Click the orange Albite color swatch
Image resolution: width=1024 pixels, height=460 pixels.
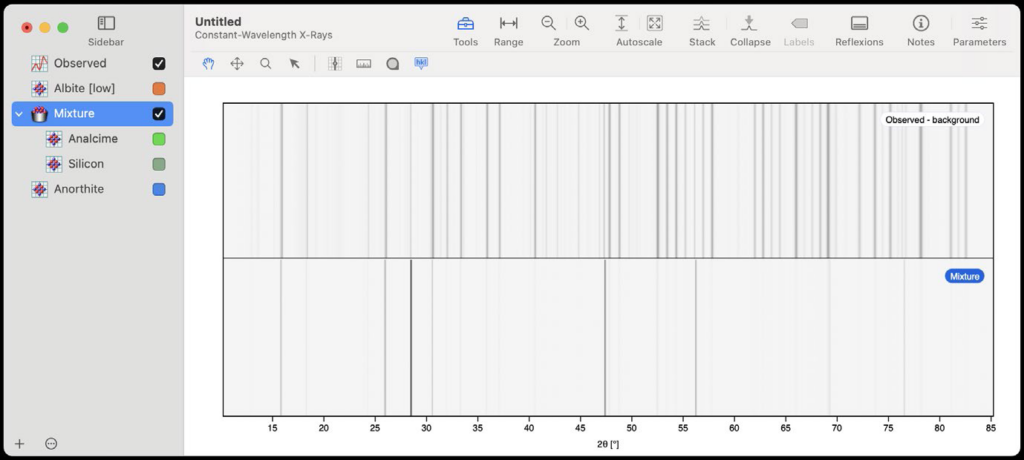[x=158, y=89]
